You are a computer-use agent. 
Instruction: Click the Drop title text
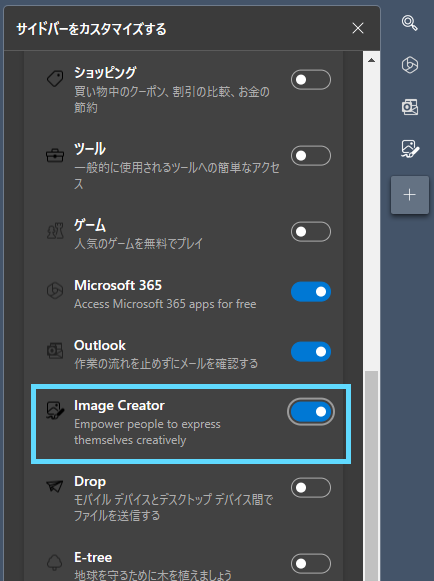90,481
